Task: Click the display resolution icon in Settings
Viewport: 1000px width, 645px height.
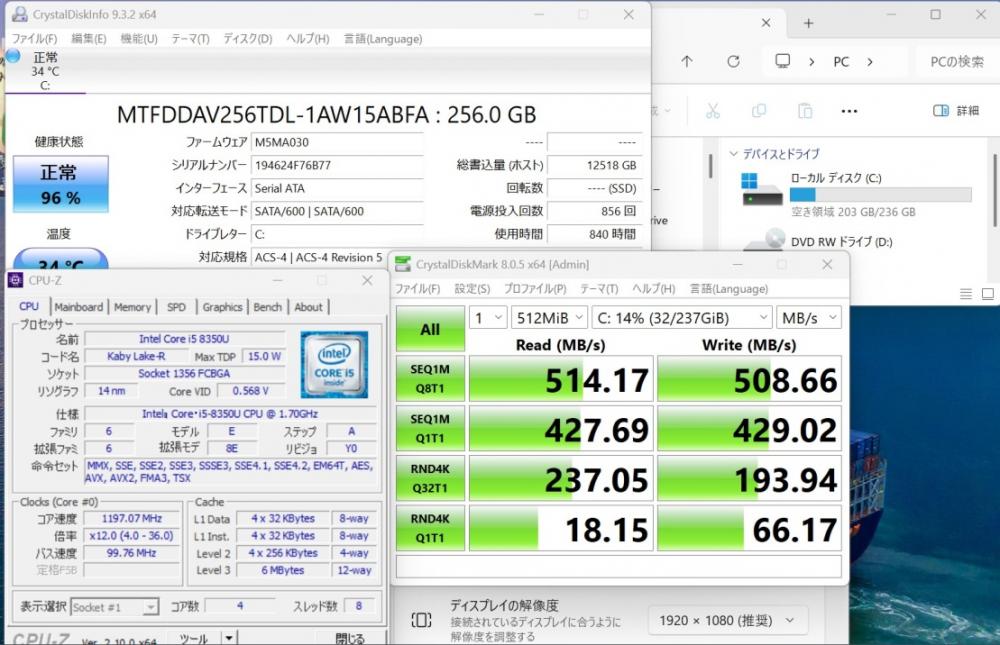Action: (x=421, y=619)
